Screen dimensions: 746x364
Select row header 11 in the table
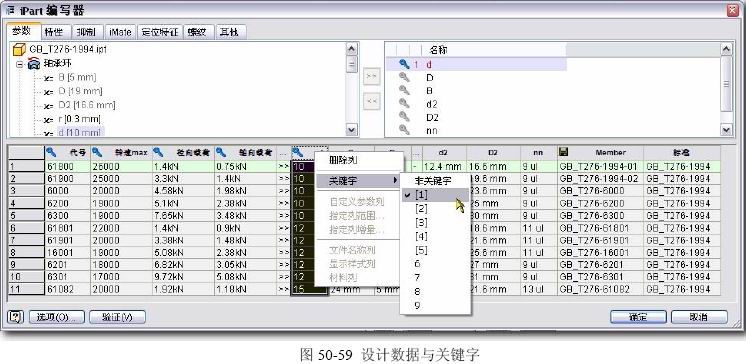(26, 289)
